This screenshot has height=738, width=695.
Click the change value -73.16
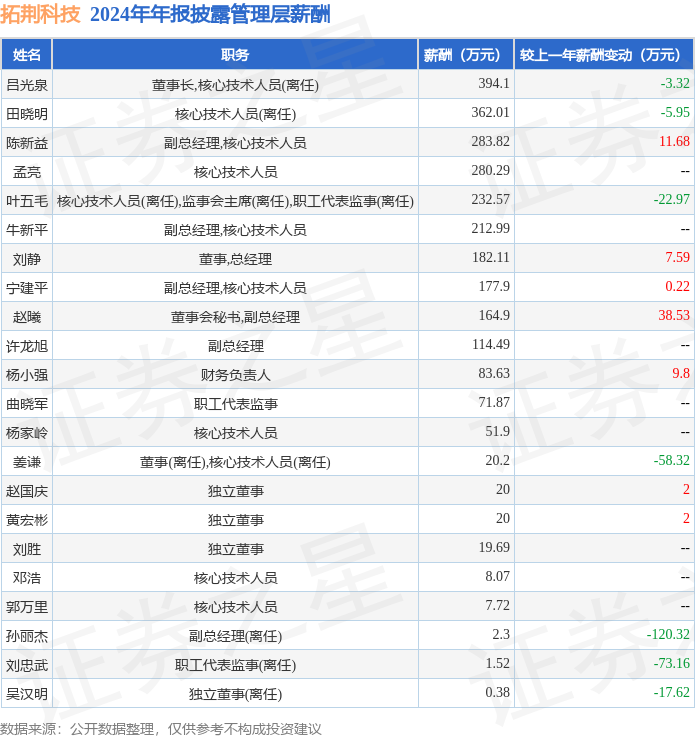click(671, 664)
